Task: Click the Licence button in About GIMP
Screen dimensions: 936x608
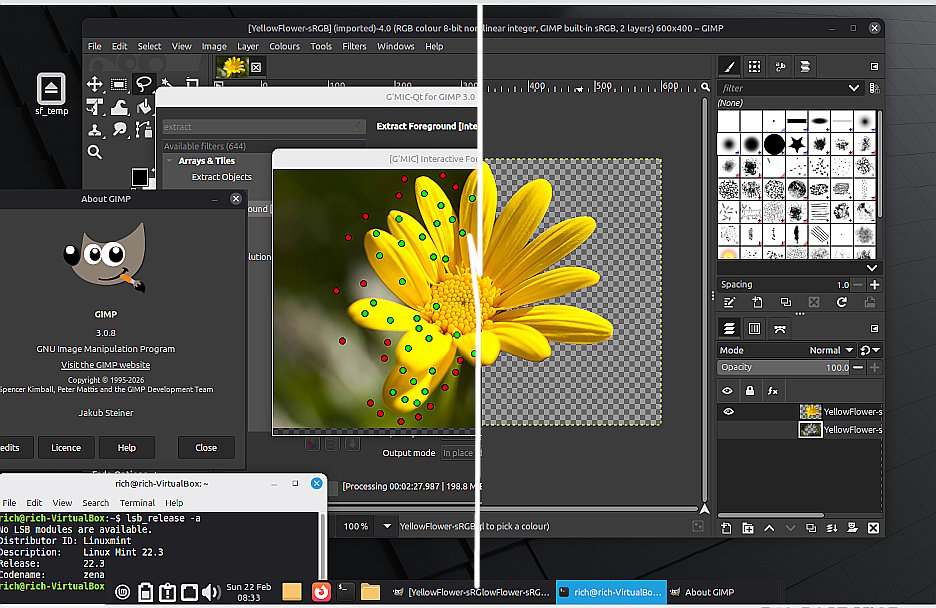Action: (66, 447)
